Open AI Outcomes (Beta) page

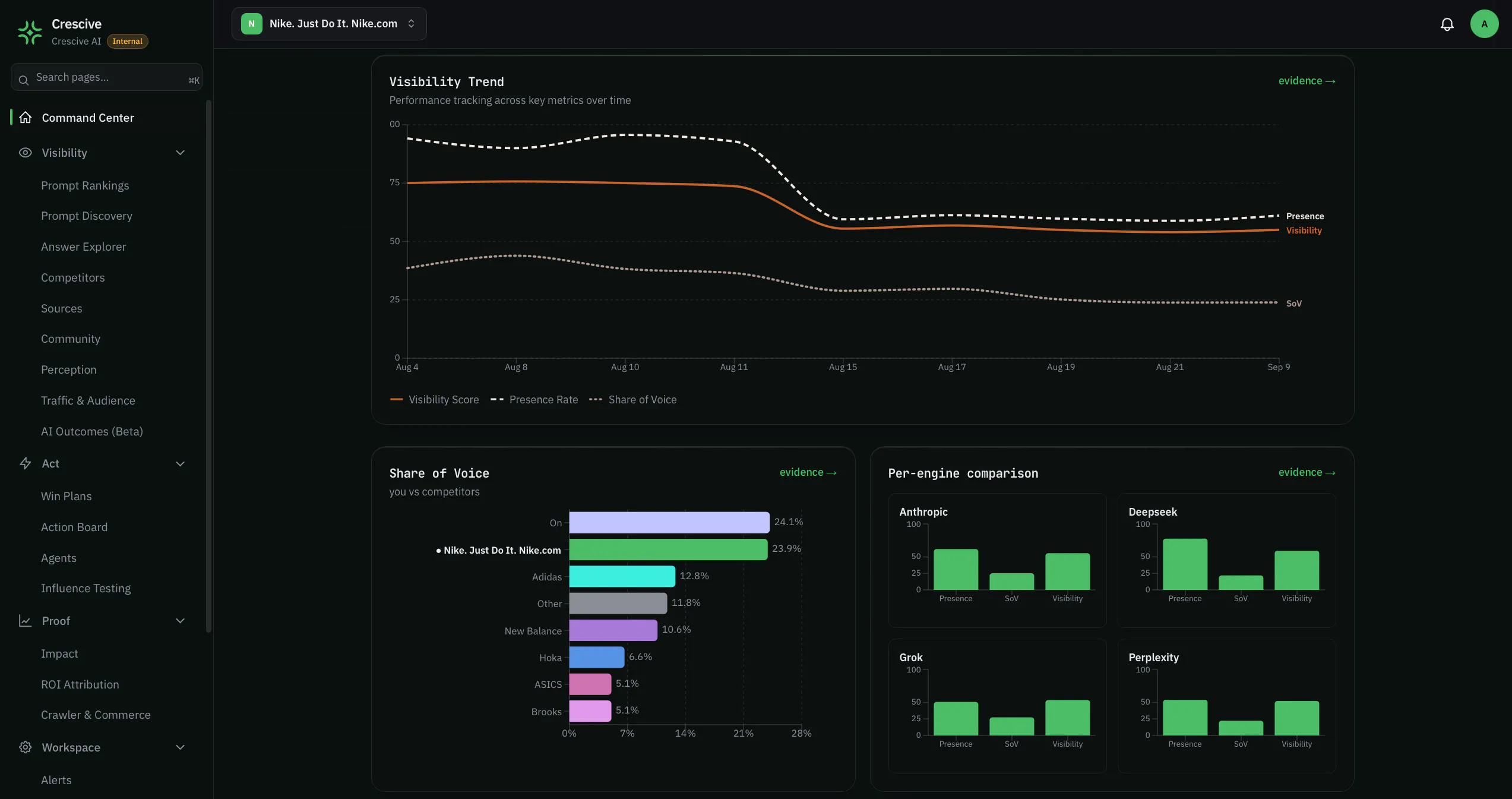point(92,431)
